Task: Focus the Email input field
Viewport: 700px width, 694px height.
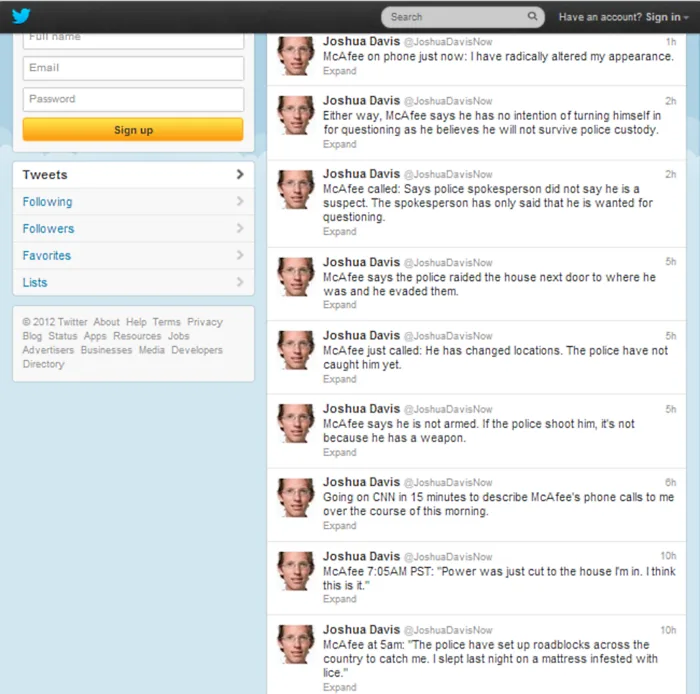Action: pos(133,68)
